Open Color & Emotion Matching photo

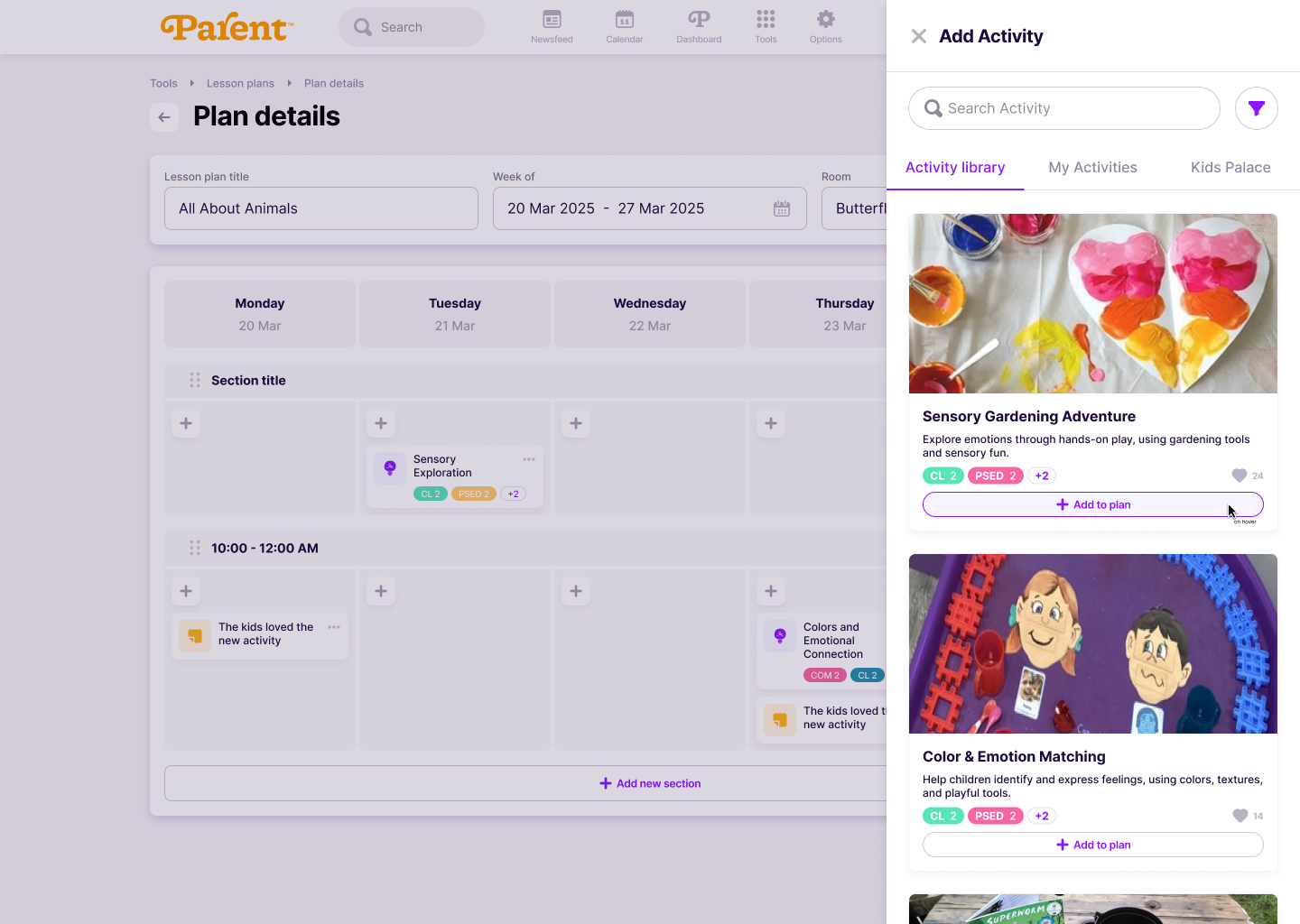(x=1092, y=643)
